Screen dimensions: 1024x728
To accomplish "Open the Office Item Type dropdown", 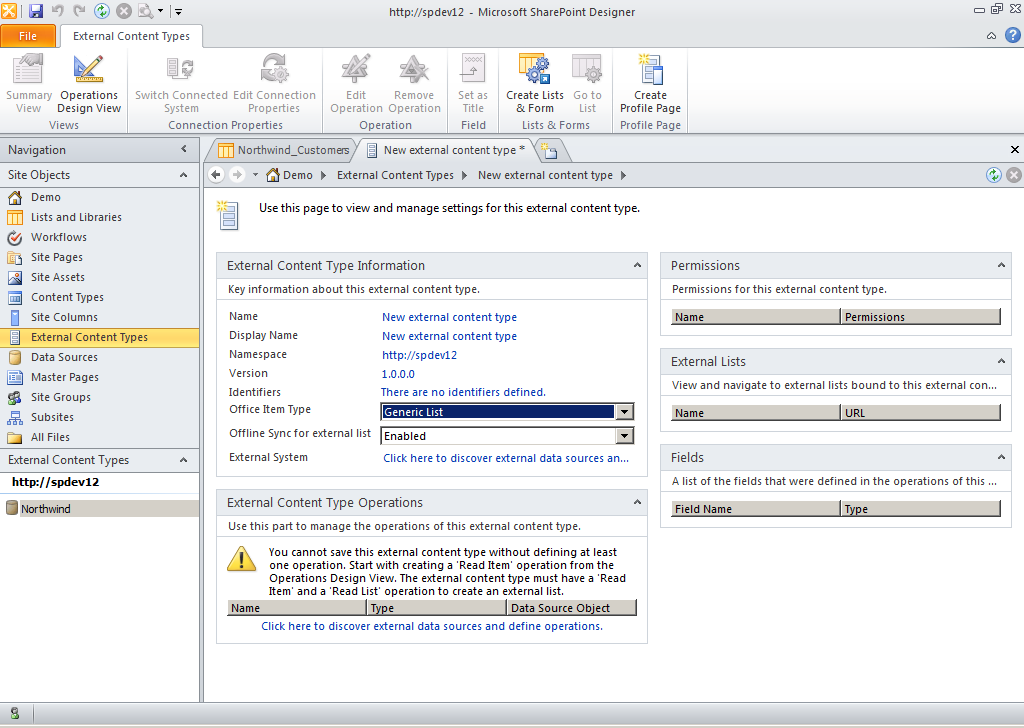I will [624, 412].
